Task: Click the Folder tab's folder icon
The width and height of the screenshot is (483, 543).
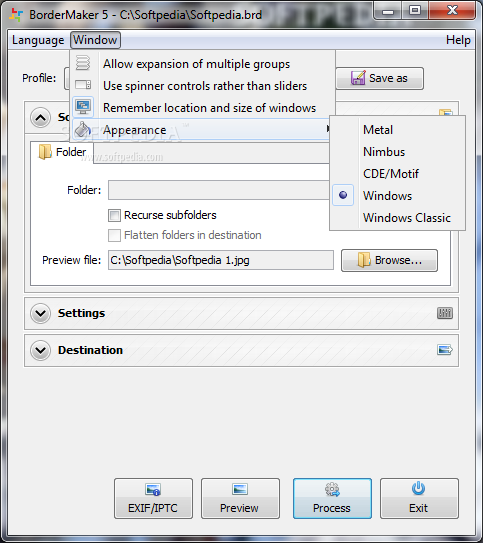Action: pyautogui.click(x=45, y=152)
